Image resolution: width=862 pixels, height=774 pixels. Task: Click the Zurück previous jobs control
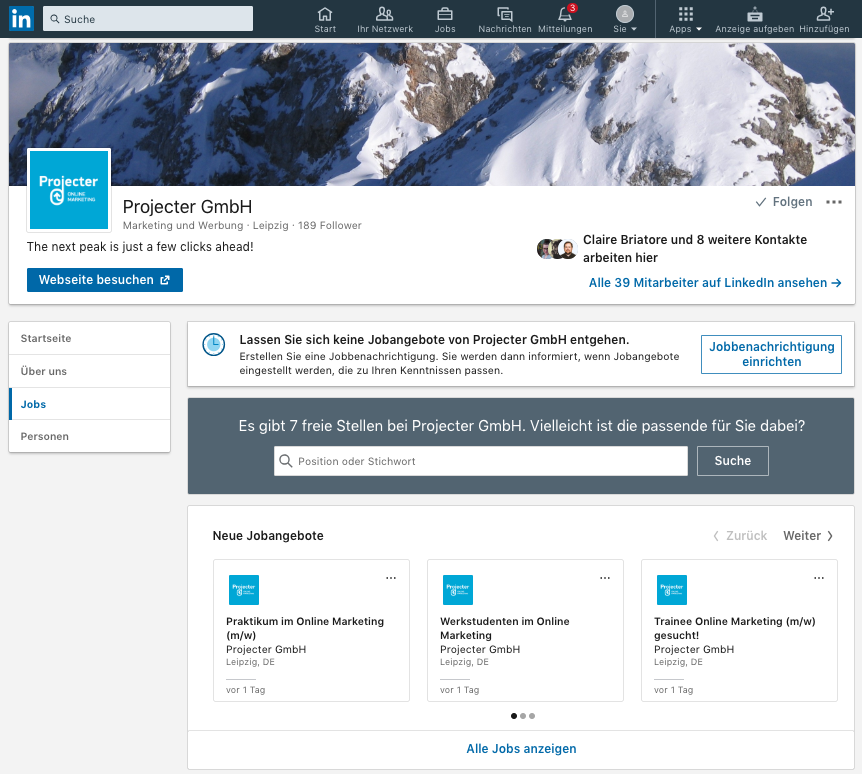740,535
